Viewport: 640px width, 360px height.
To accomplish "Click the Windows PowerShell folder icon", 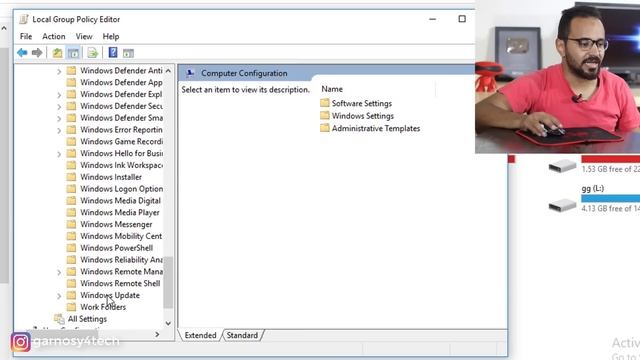I will pyautogui.click(x=71, y=248).
